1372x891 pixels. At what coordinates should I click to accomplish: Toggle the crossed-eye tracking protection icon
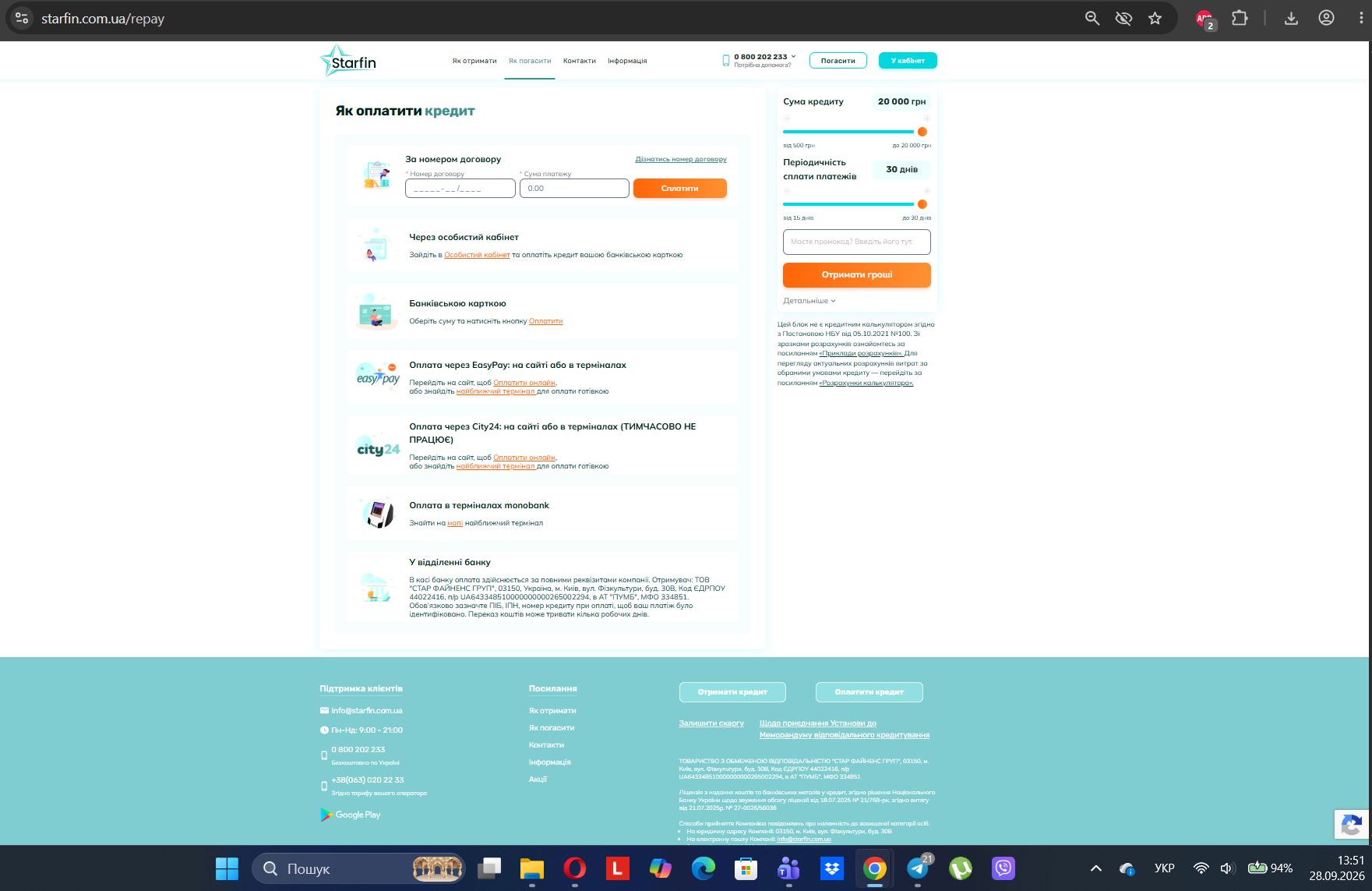pos(1123,18)
